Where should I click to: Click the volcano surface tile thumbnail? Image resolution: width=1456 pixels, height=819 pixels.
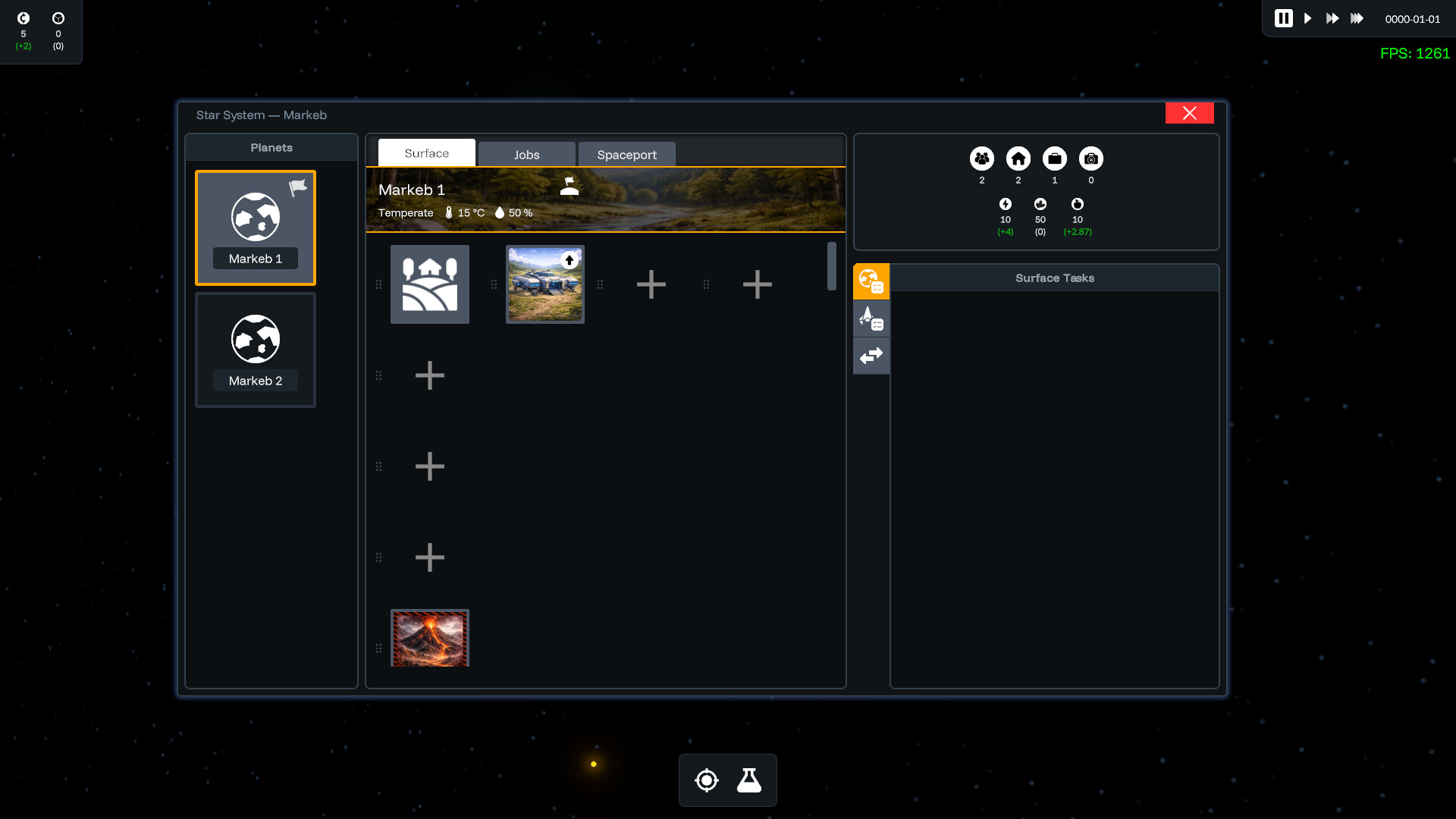[429, 638]
